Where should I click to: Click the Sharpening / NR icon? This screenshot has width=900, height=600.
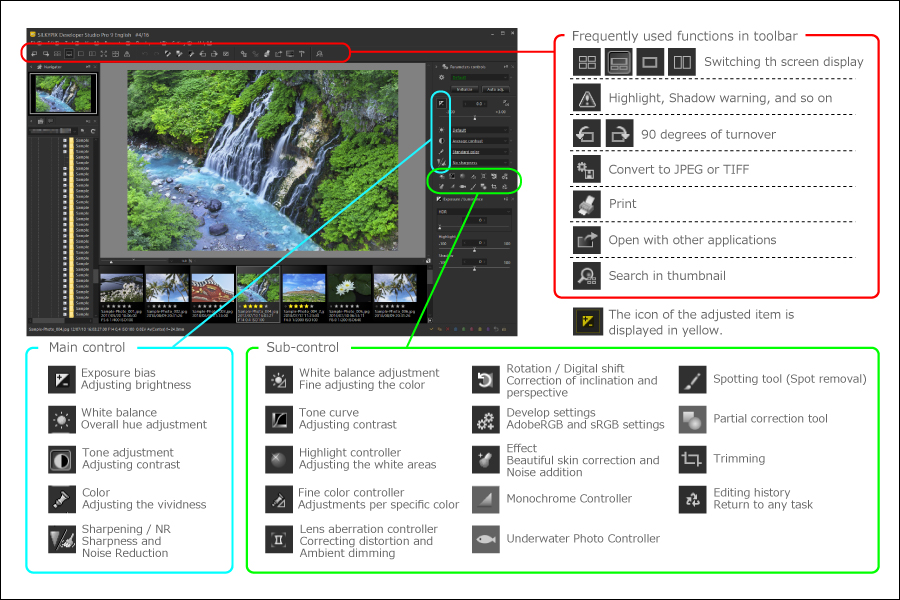62,539
